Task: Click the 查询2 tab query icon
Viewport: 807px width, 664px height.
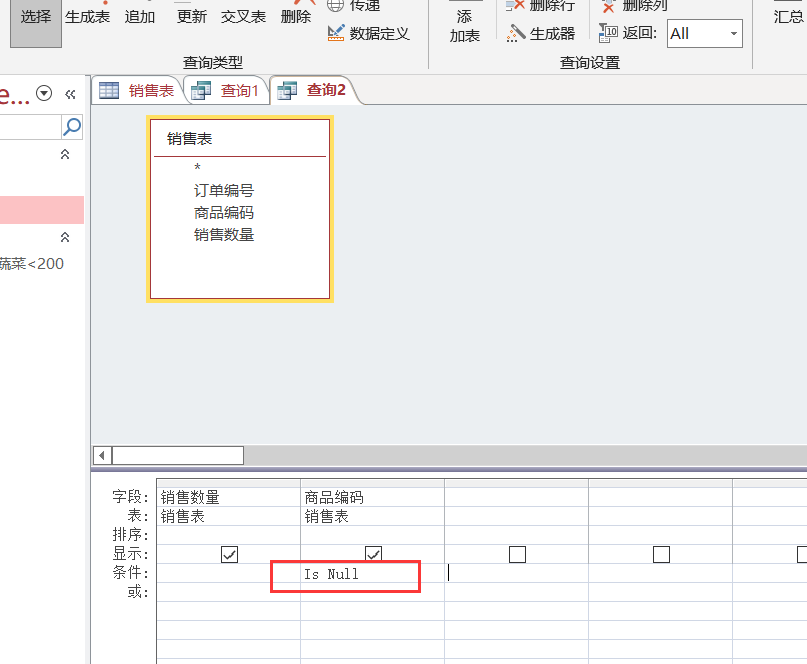Action: pyautogui.click(x=287, y=91)
